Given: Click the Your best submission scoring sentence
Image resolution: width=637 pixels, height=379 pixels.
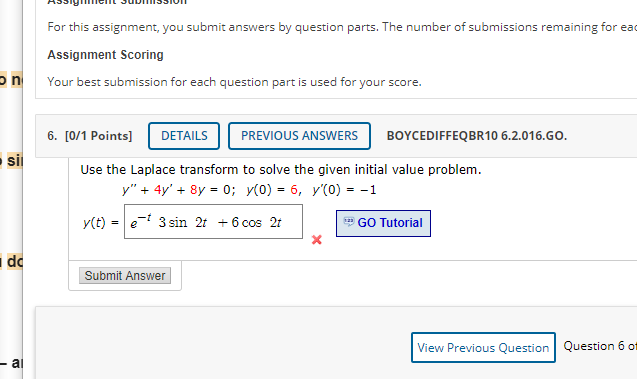Looking at the screenshot, I should [234, 82].
